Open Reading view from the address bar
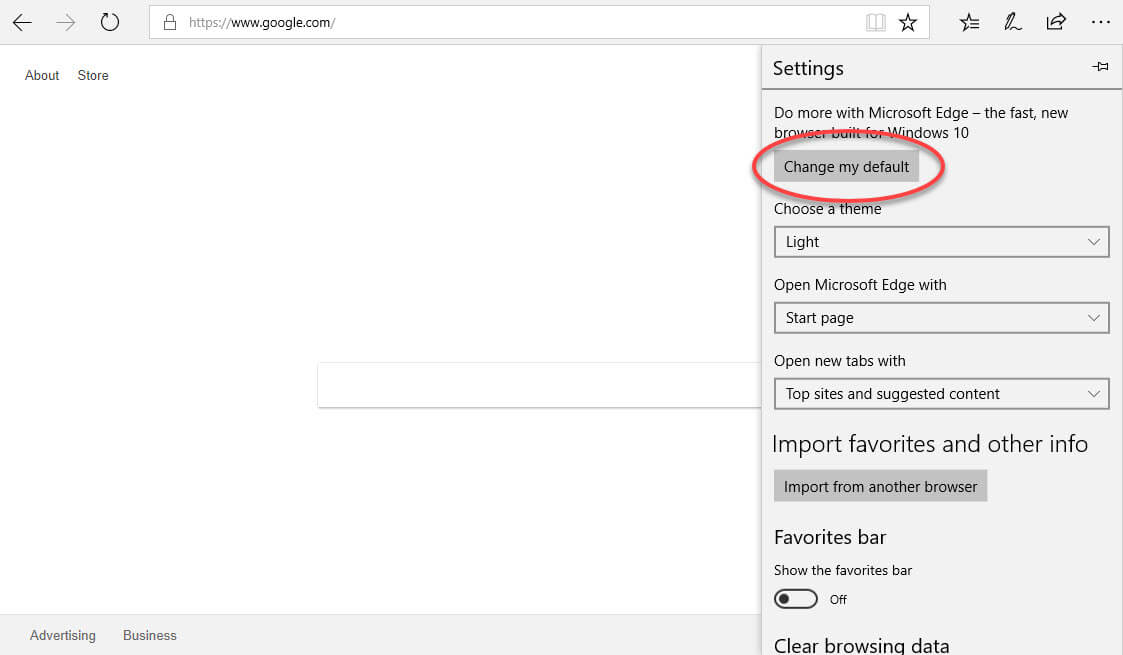Viewport: 1123px width, 655px height. click(x=875, y=23)
